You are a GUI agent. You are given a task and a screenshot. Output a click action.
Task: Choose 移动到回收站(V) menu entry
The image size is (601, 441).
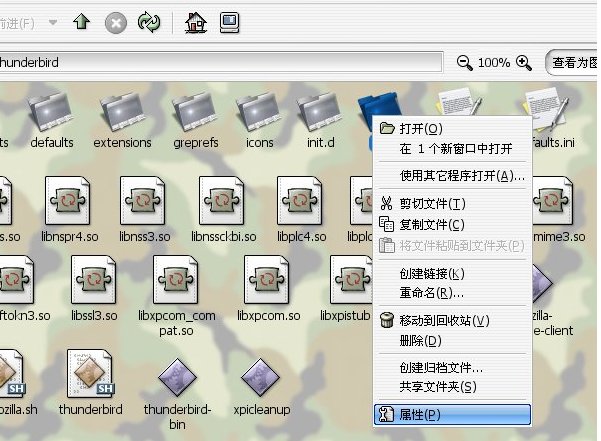pyautogui.click(x=452, y=320)
